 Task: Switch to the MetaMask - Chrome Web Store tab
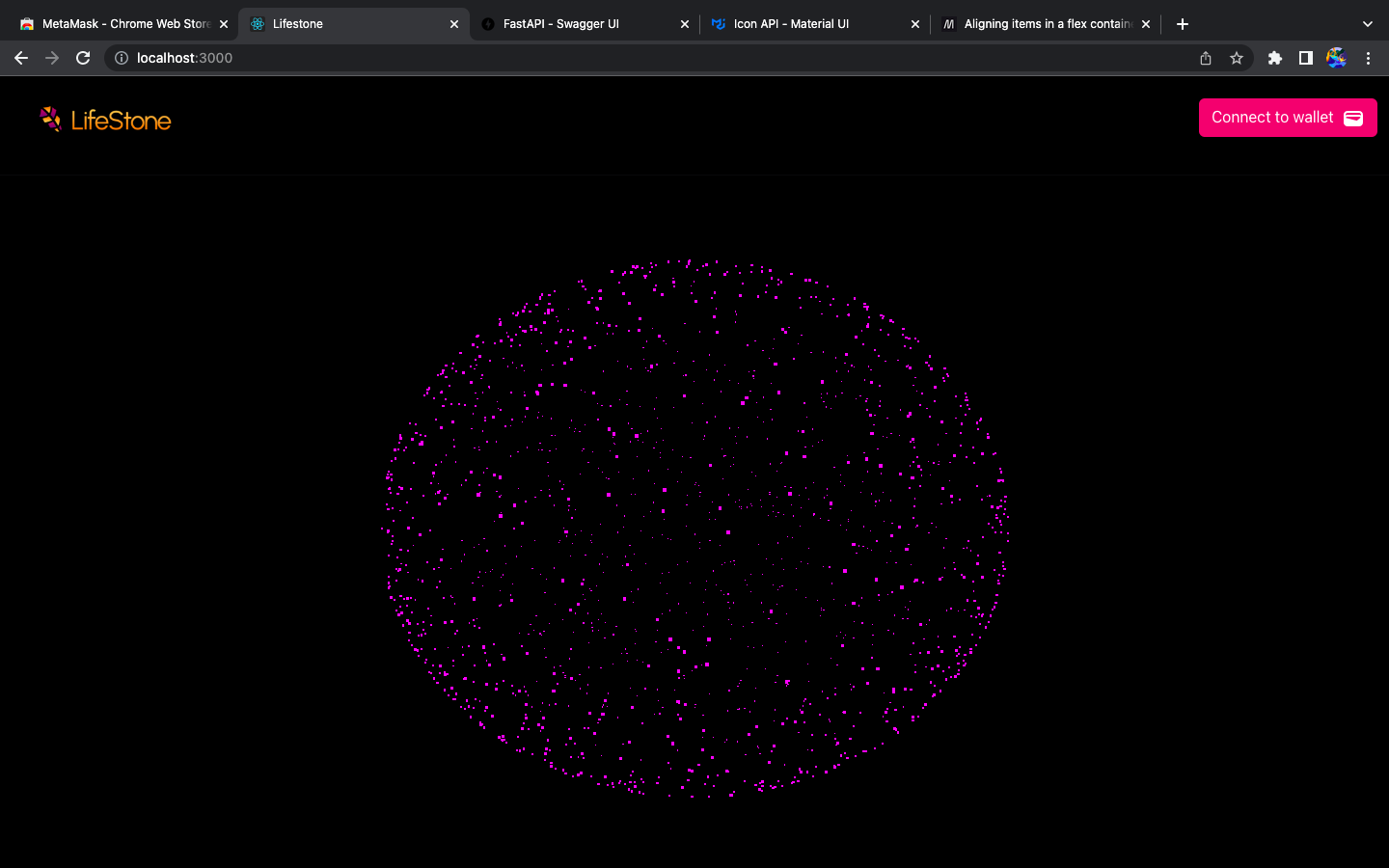pos(116,24)
